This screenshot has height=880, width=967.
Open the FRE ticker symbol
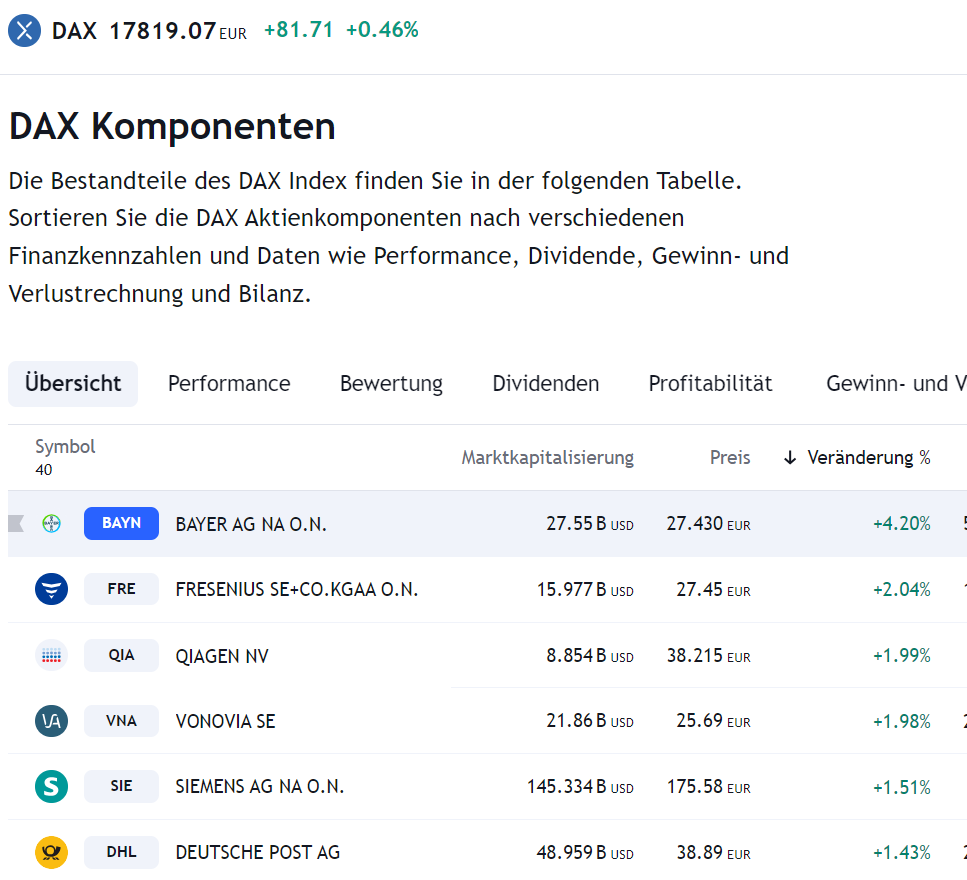121,589
